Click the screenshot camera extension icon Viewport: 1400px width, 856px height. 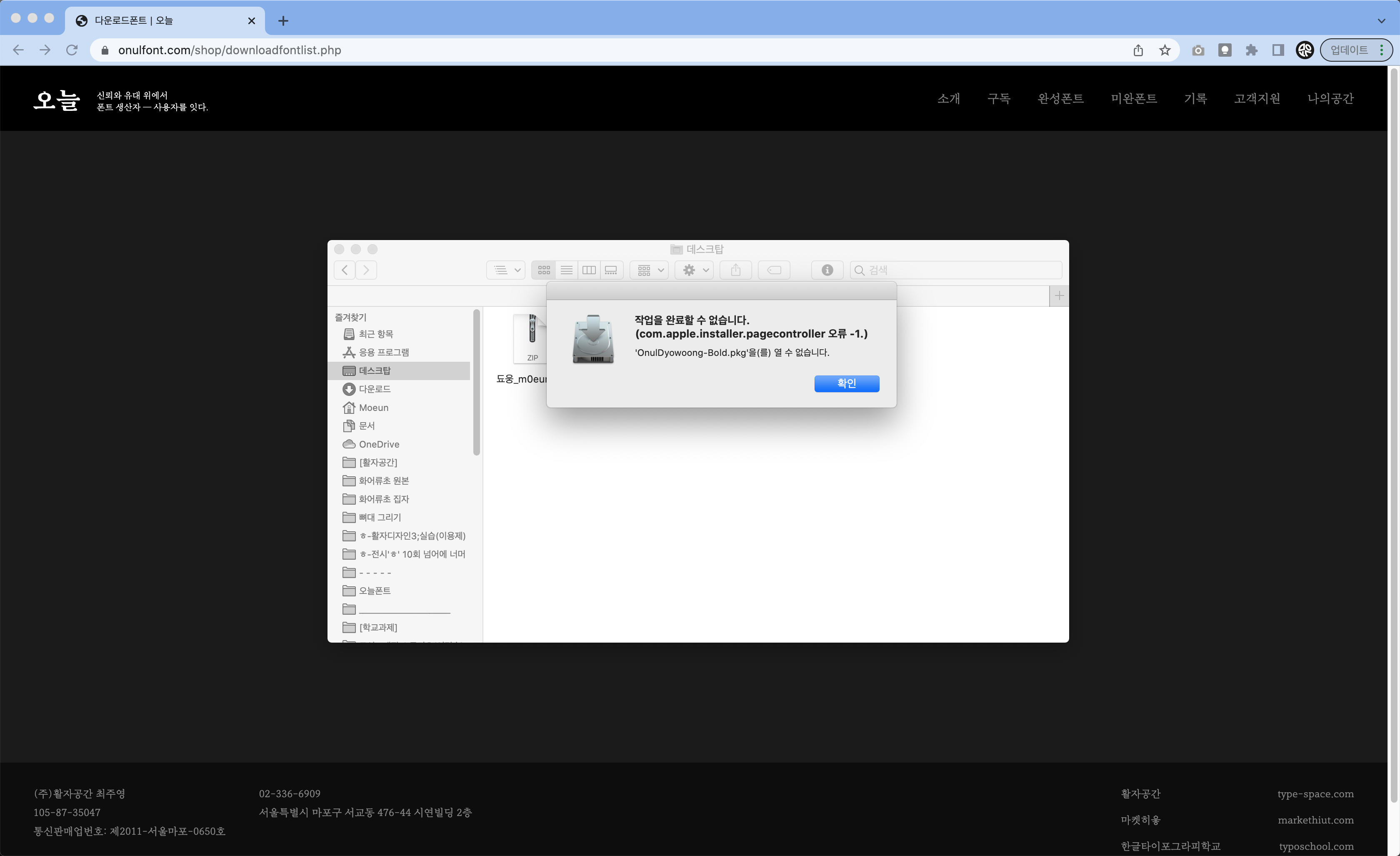(x=1198, y=50)
